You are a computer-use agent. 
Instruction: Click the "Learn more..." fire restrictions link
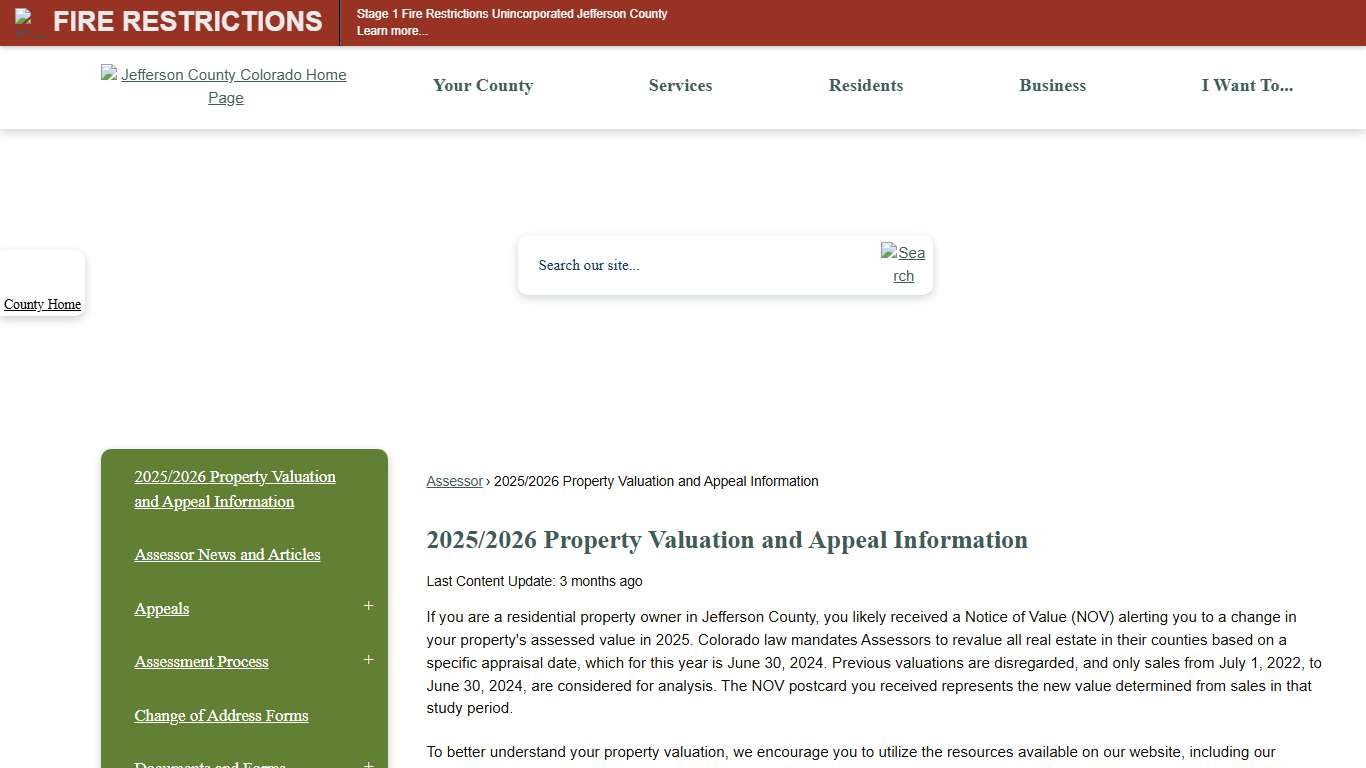(x=392, y=31)
